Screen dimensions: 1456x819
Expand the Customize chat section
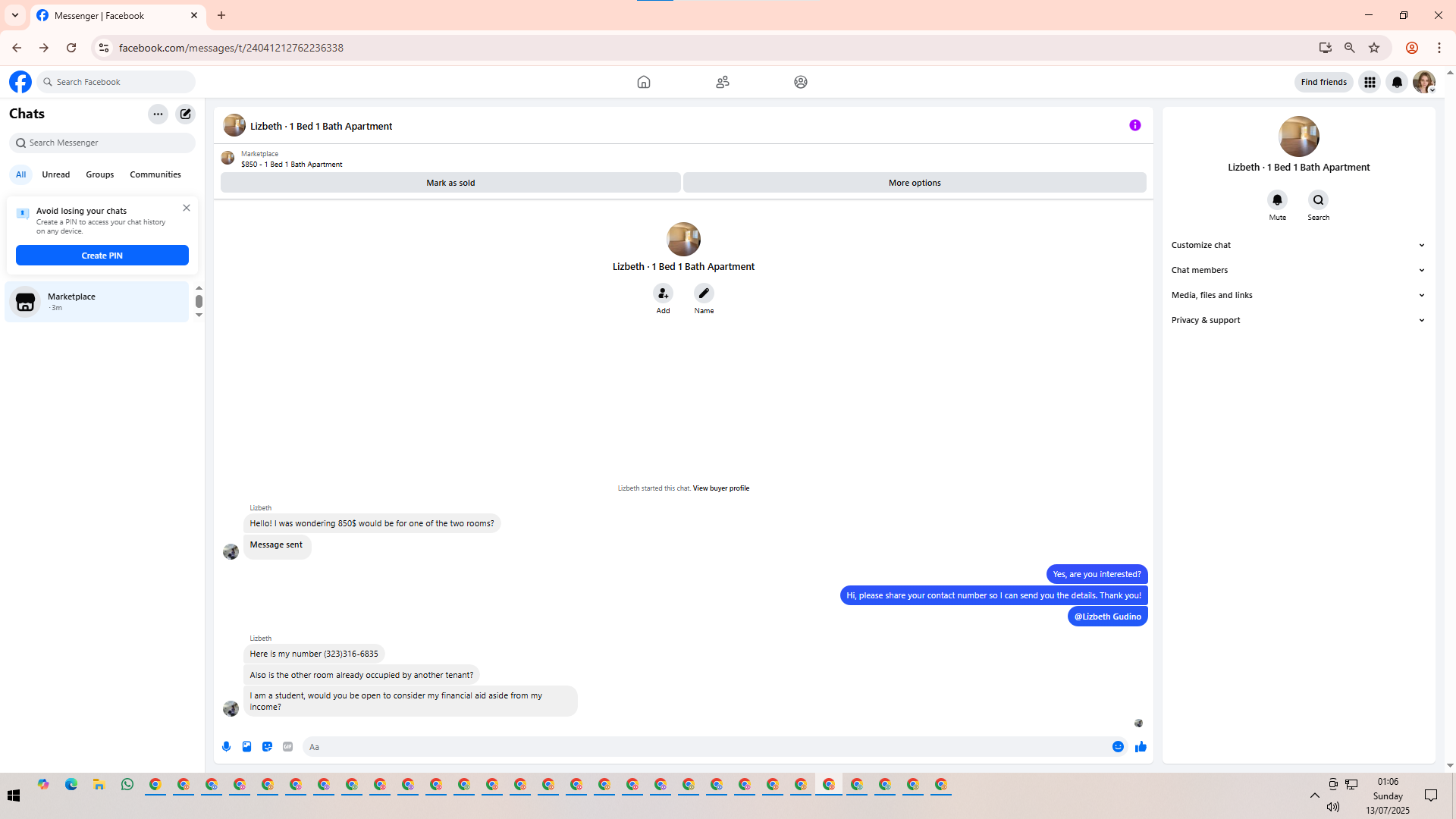point(1298,245)
